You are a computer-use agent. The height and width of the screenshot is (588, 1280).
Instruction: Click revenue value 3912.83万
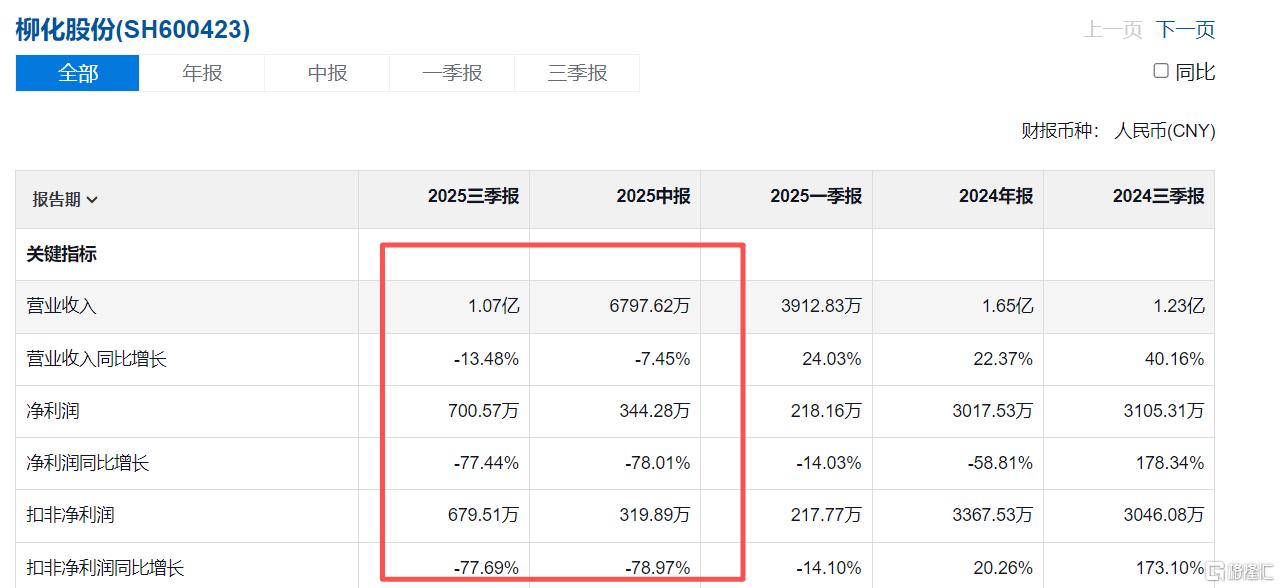tap(821, 306)
